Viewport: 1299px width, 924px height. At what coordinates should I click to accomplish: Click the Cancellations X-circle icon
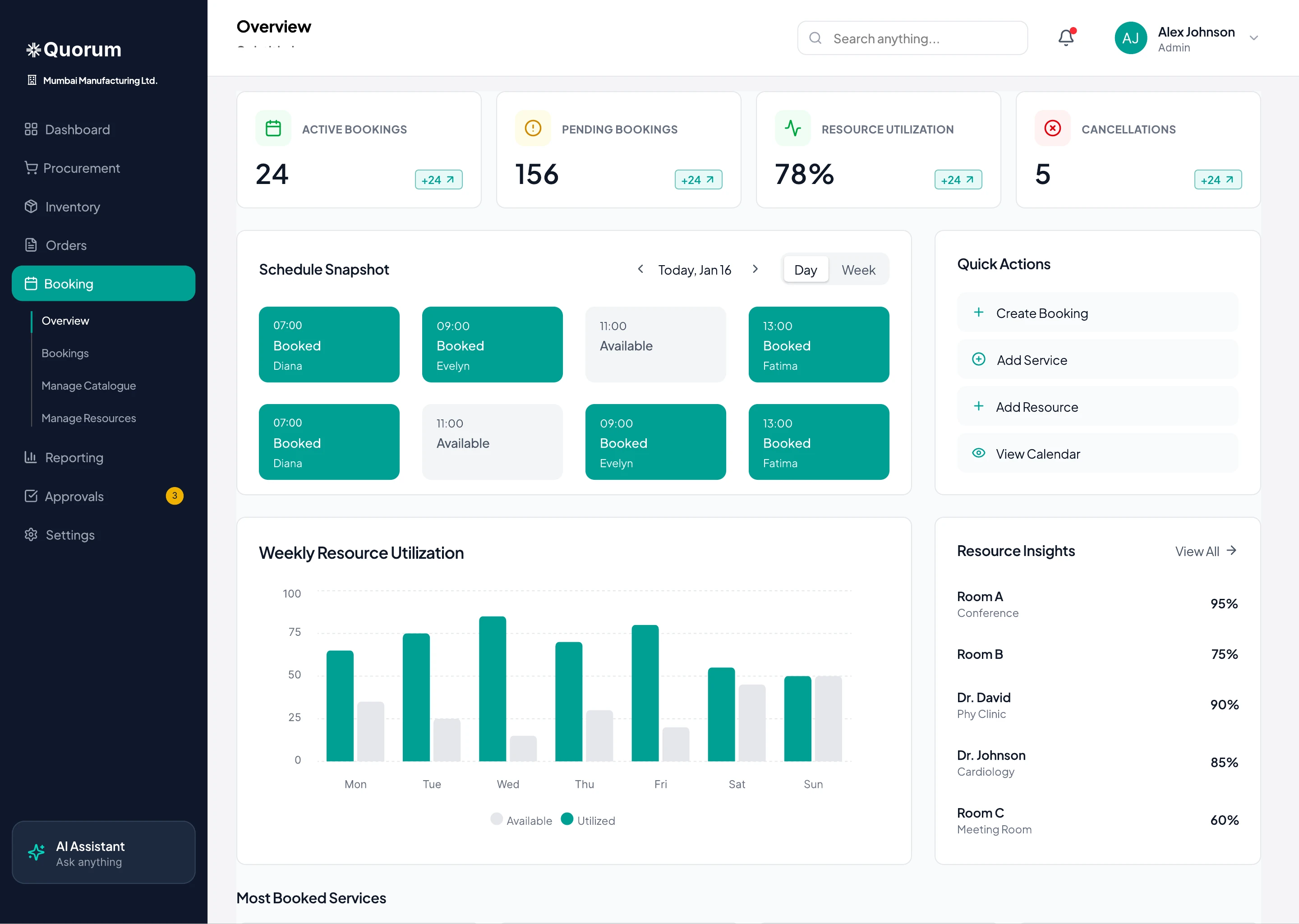point(1053,129)
